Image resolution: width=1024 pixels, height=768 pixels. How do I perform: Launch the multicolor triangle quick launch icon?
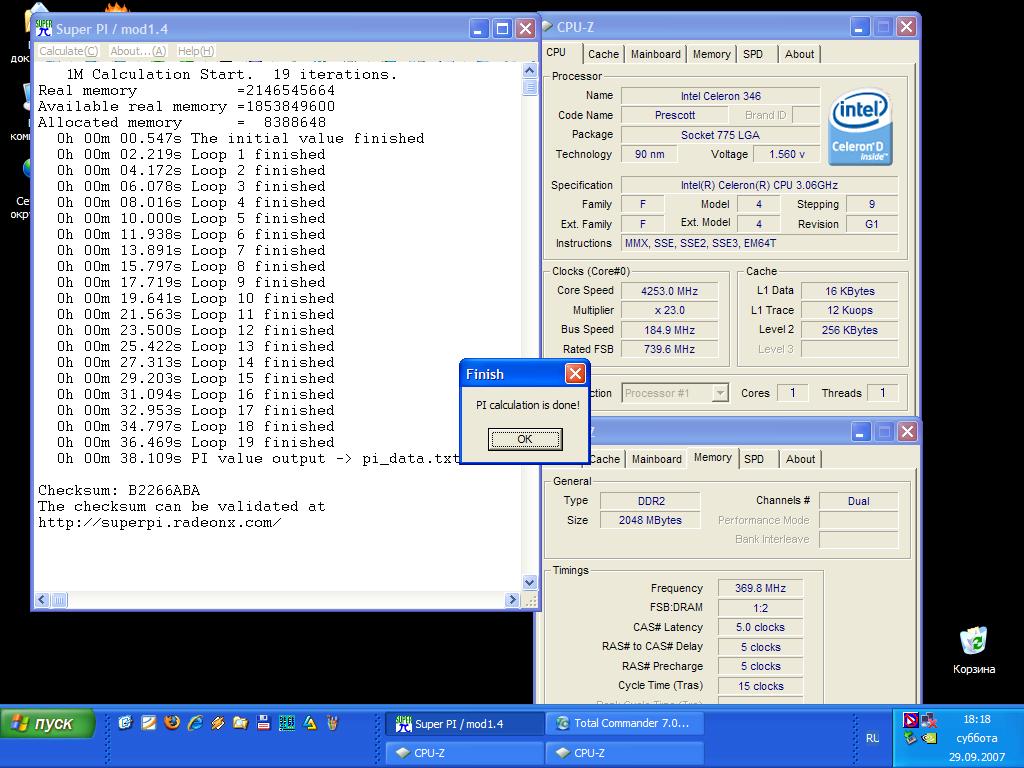coord(310,723)
